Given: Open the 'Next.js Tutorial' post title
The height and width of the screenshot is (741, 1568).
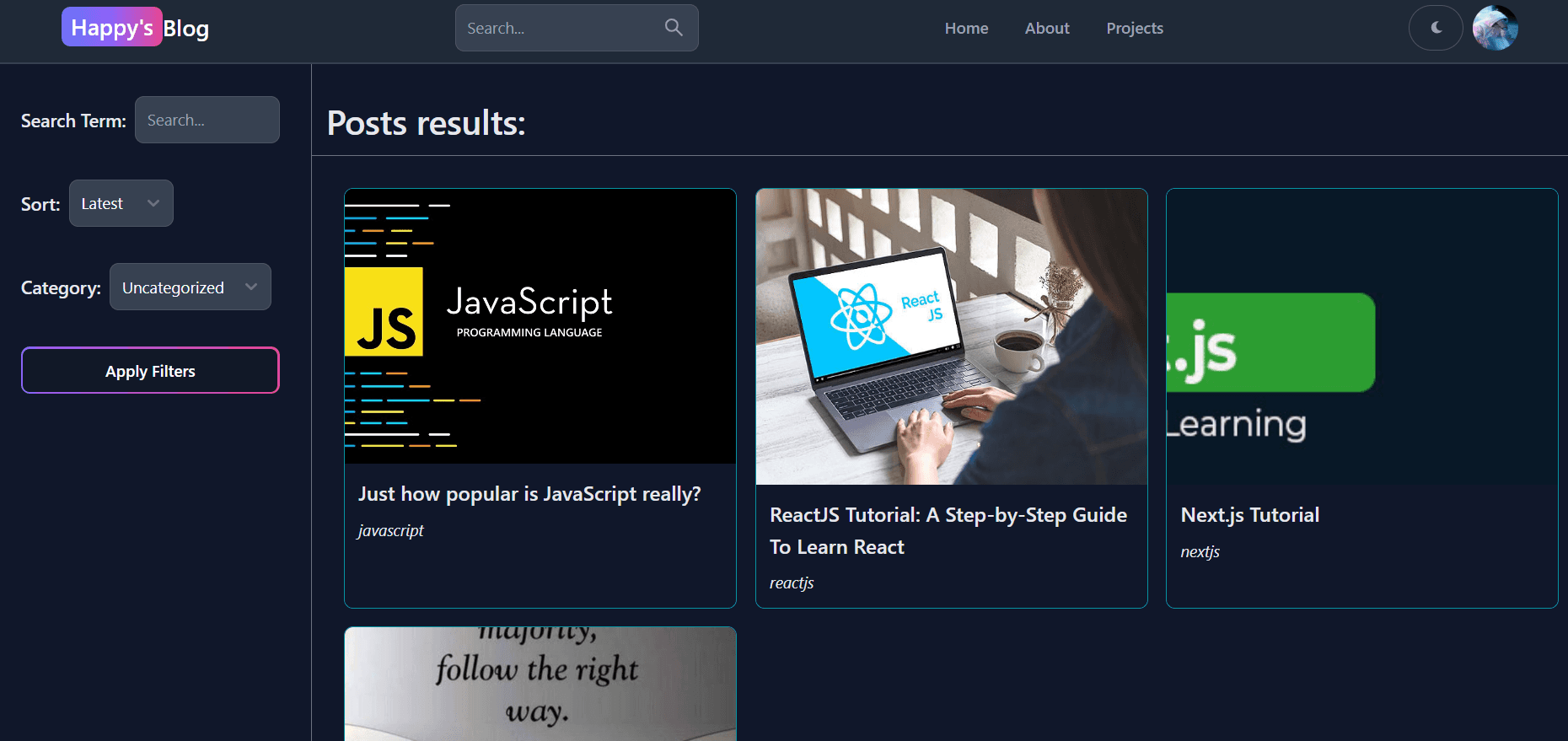Looking at the screenshot, I should (x=1250, y=515).
